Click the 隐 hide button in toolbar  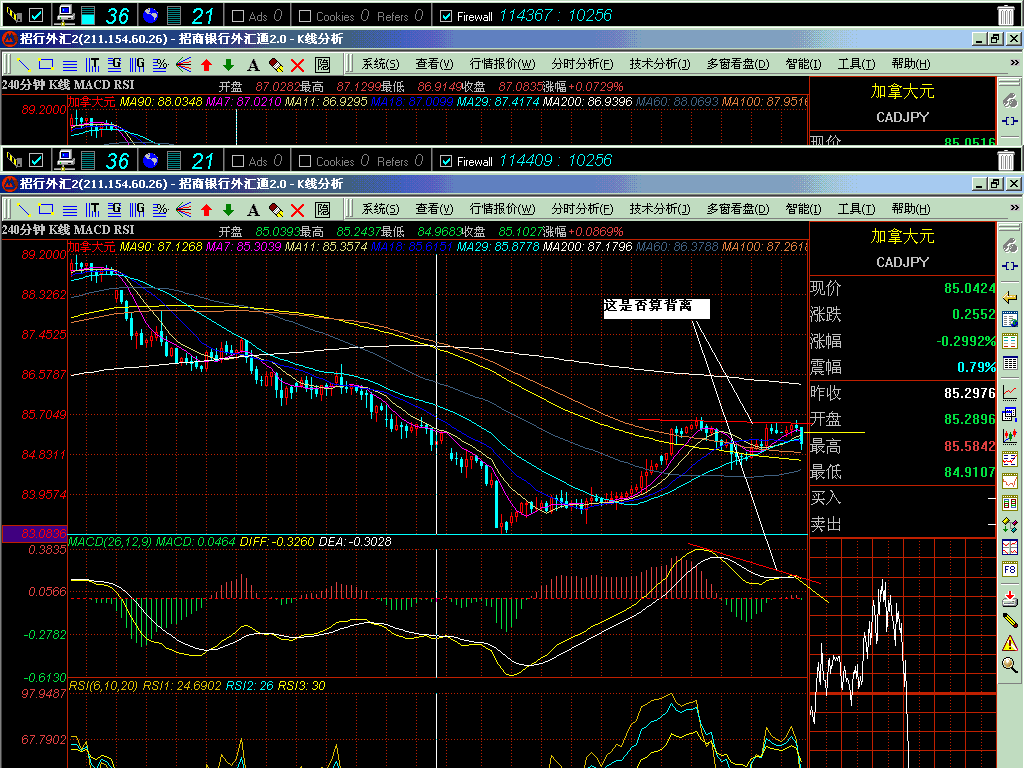click(322, 208)
